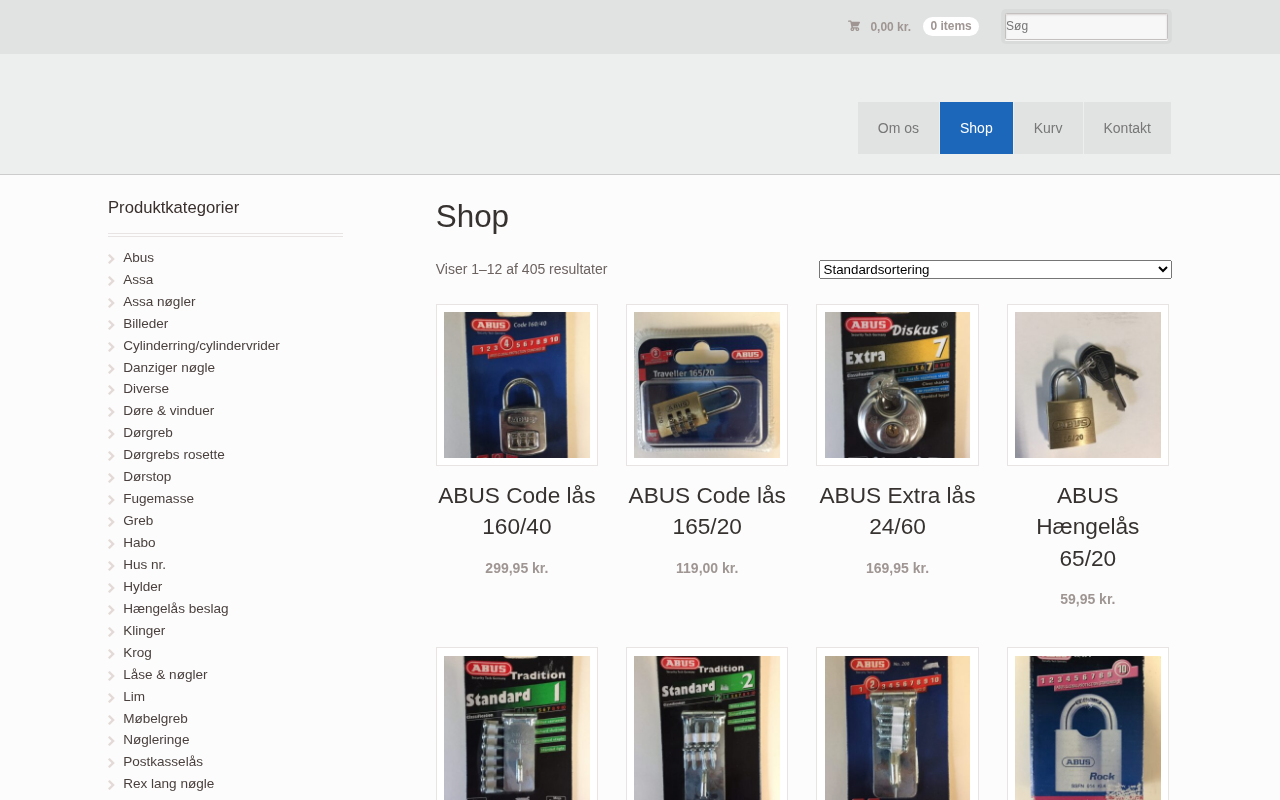Click the Shop page heading

point(472,217)
